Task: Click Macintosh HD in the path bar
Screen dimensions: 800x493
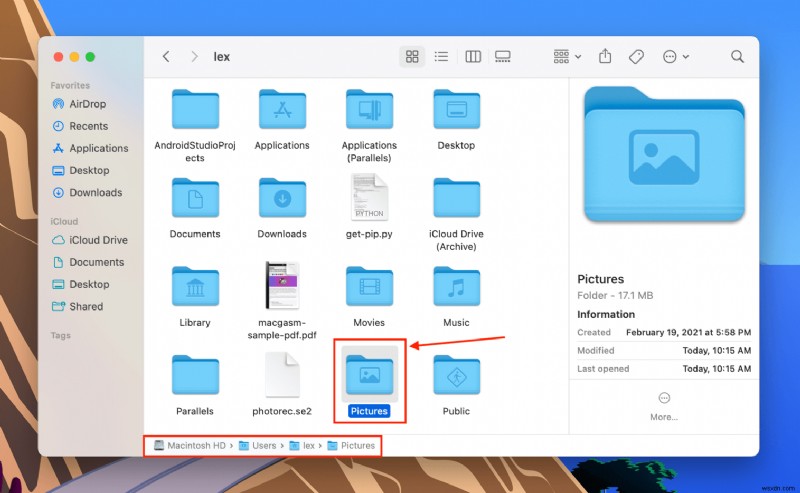Action: [190, 446]
